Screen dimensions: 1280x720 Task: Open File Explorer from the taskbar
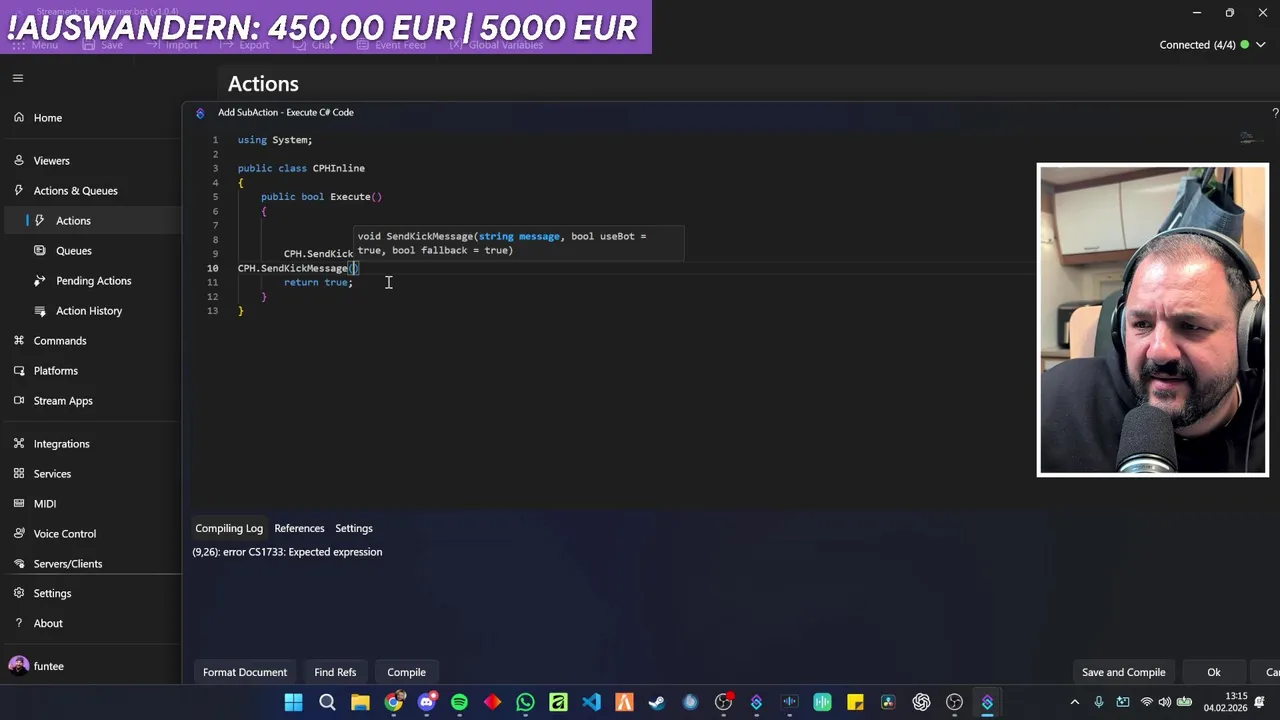360,703
